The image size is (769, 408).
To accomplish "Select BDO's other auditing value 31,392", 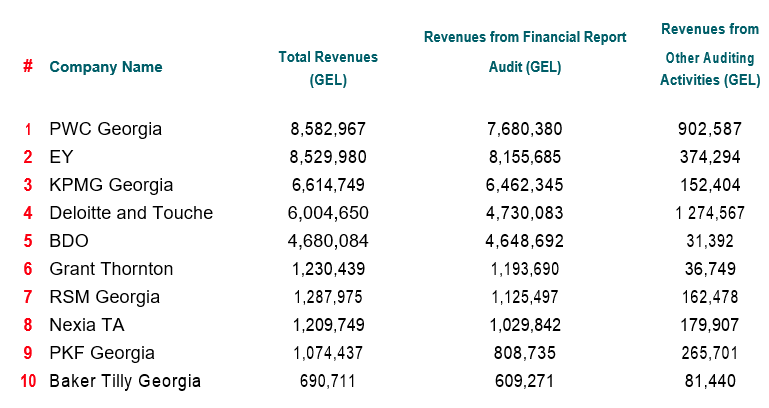I will pyautogui.click(x=710, y=241).
